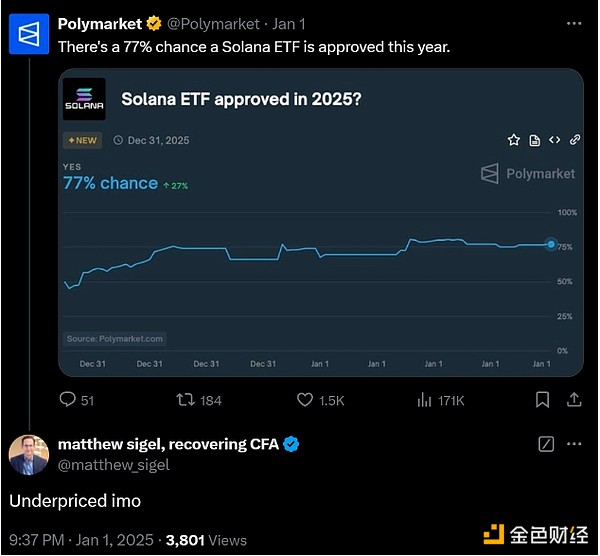
Task: Click the embed code brackets icon
Action: [554, 140]
